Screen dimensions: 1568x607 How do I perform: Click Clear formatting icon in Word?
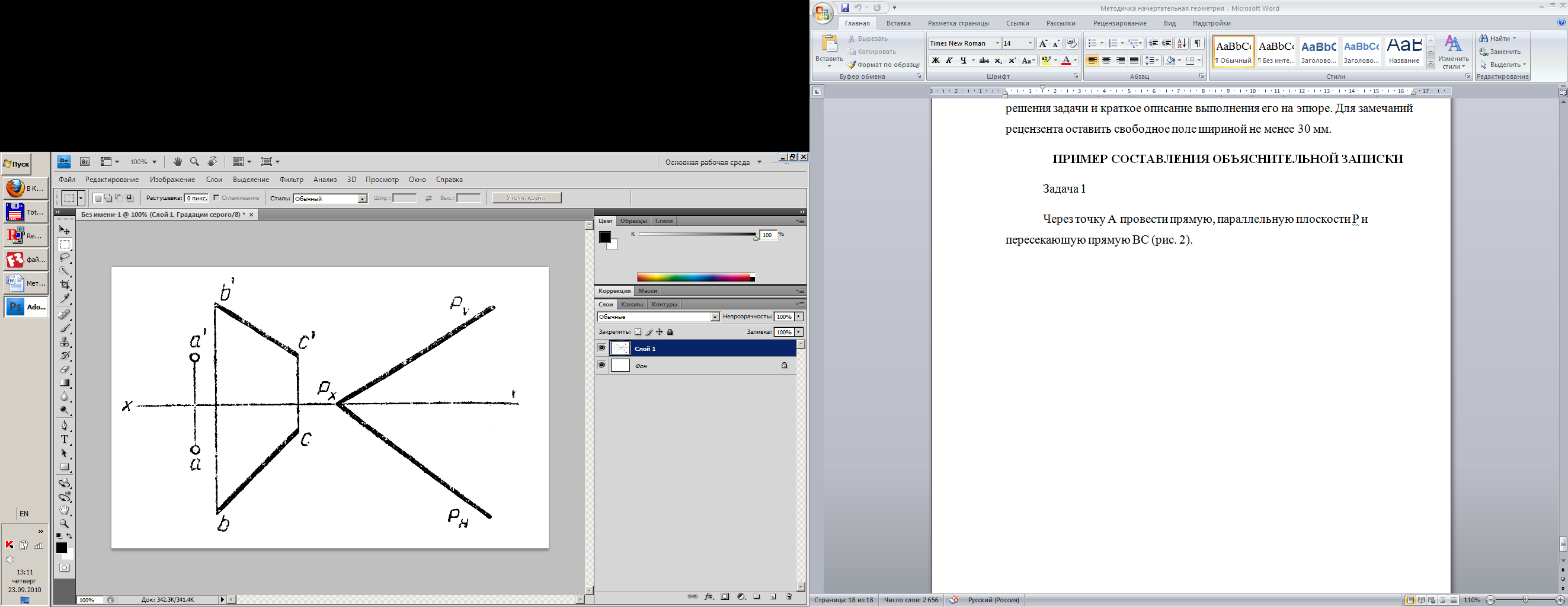pos(1073,43)
